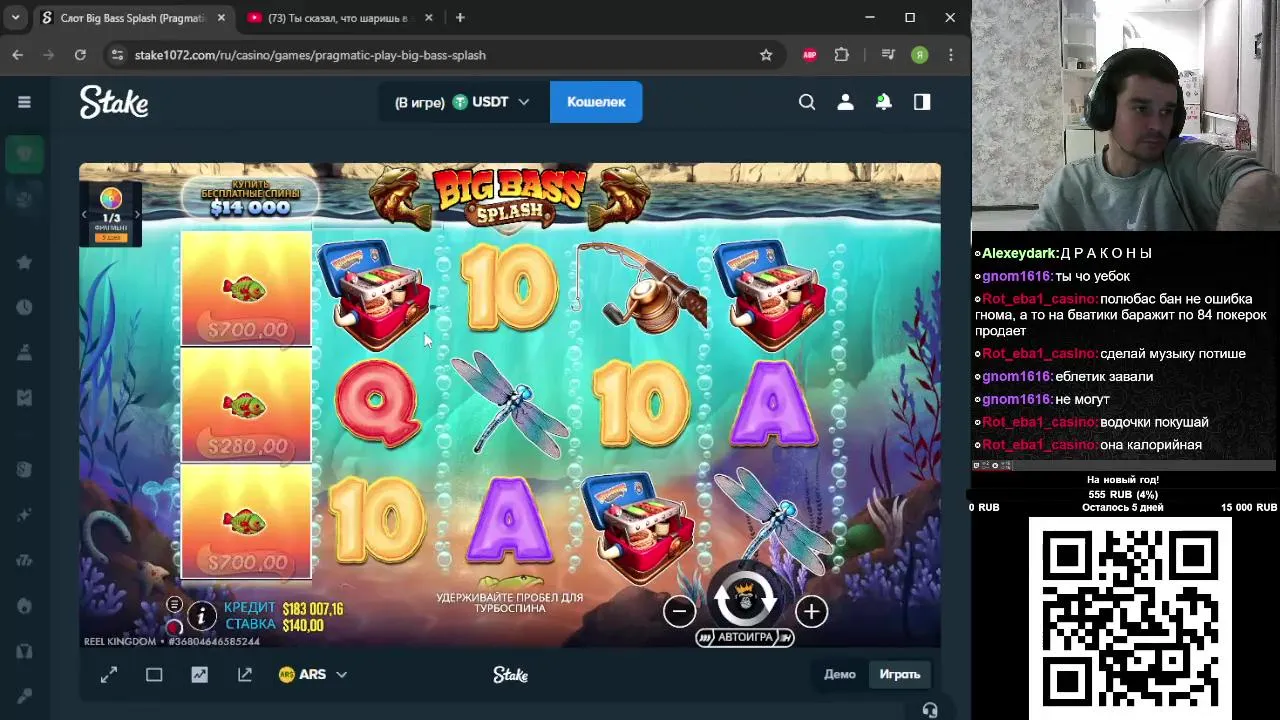Close the Big Bass Splash tab
Image resolution: width=1280 pixels, height=720 pixels.
(x=221, y=18)
